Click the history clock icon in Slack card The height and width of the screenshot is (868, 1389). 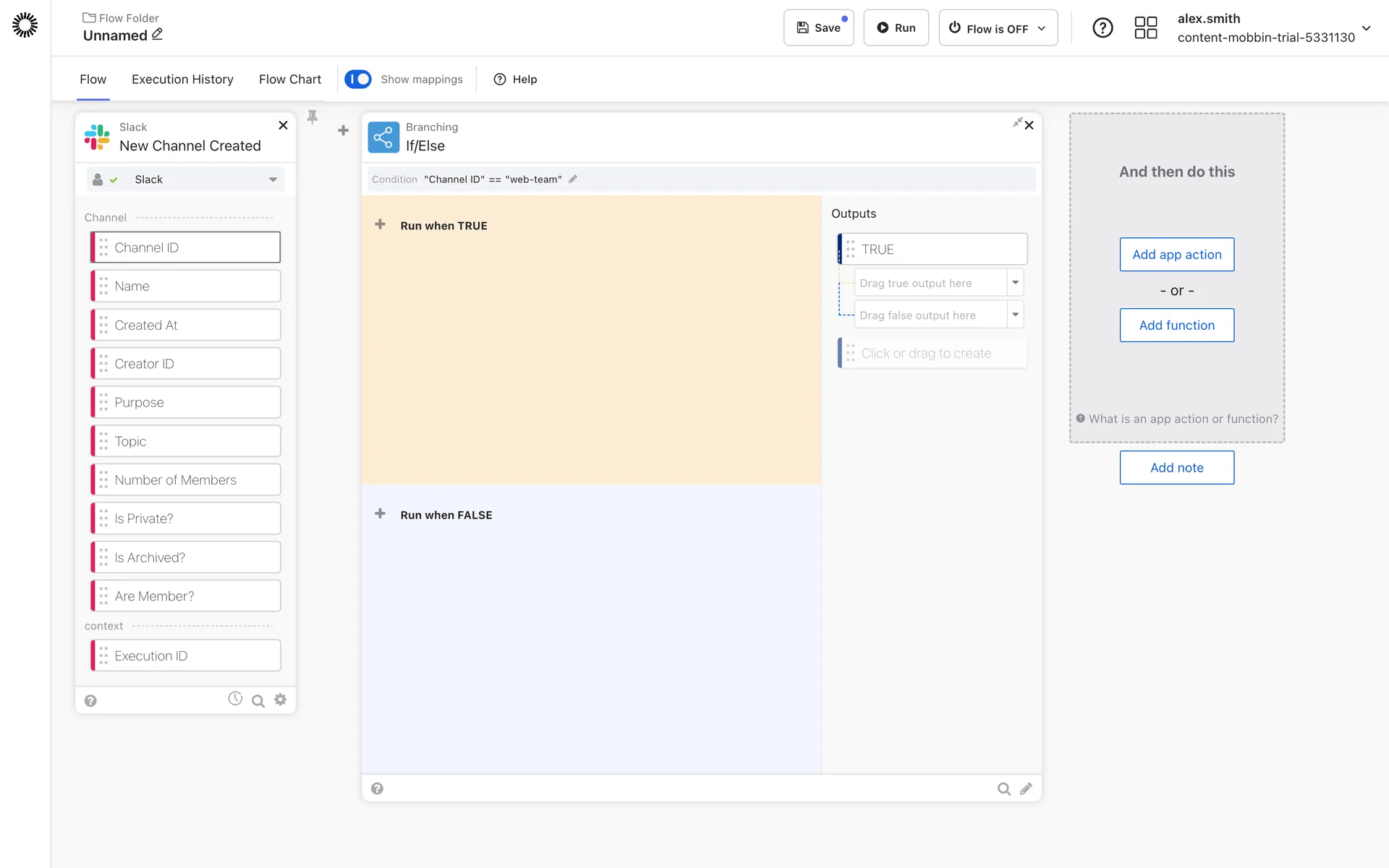[235, 699]
